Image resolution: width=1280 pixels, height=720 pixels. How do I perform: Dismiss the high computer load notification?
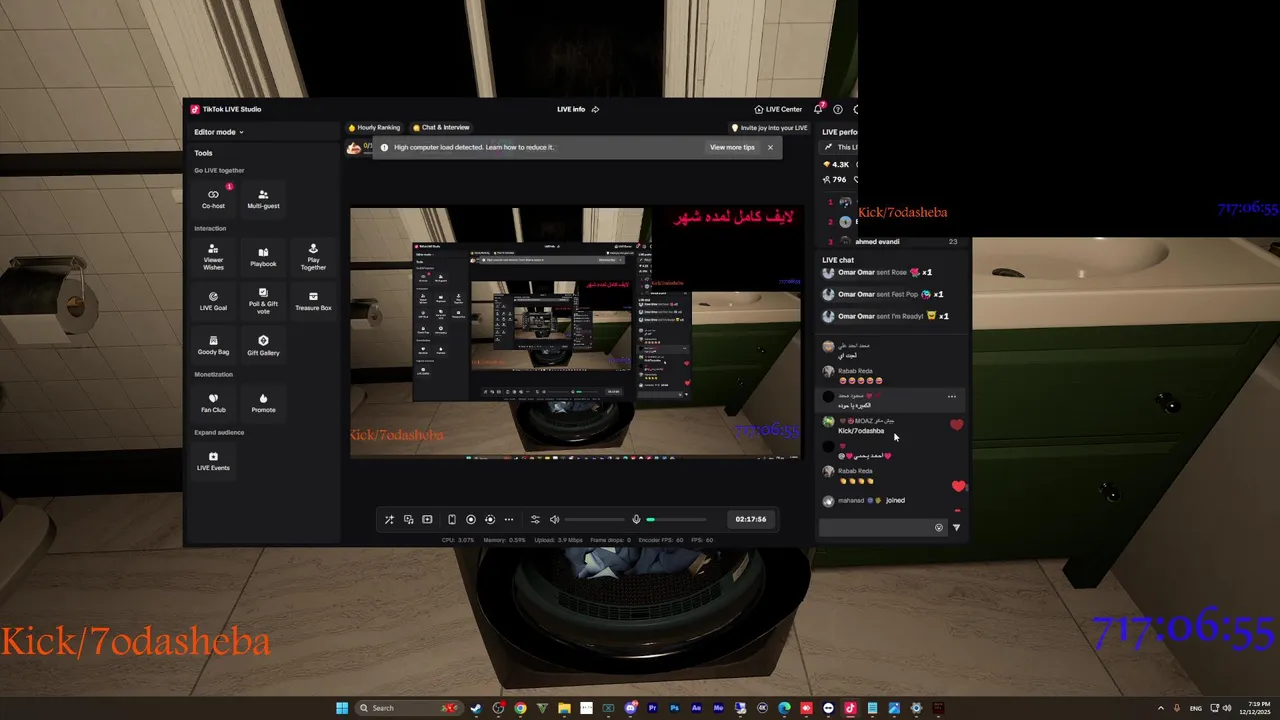770,147
